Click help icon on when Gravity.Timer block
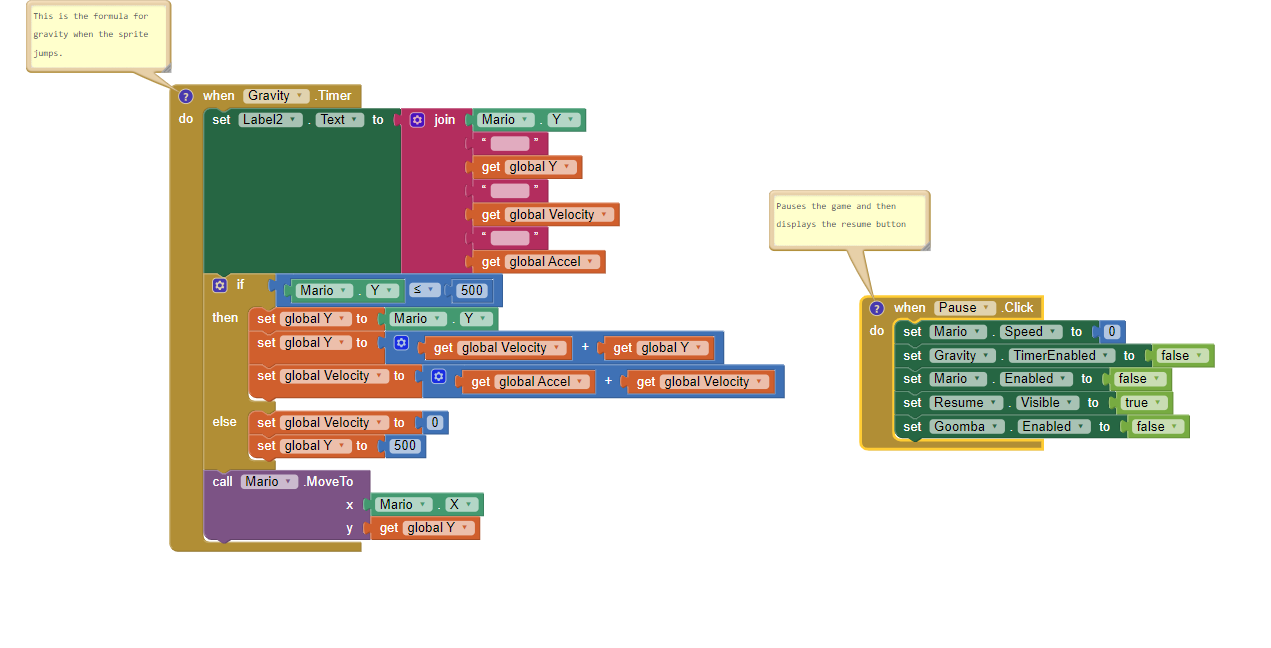 click(x=185, y=96)
